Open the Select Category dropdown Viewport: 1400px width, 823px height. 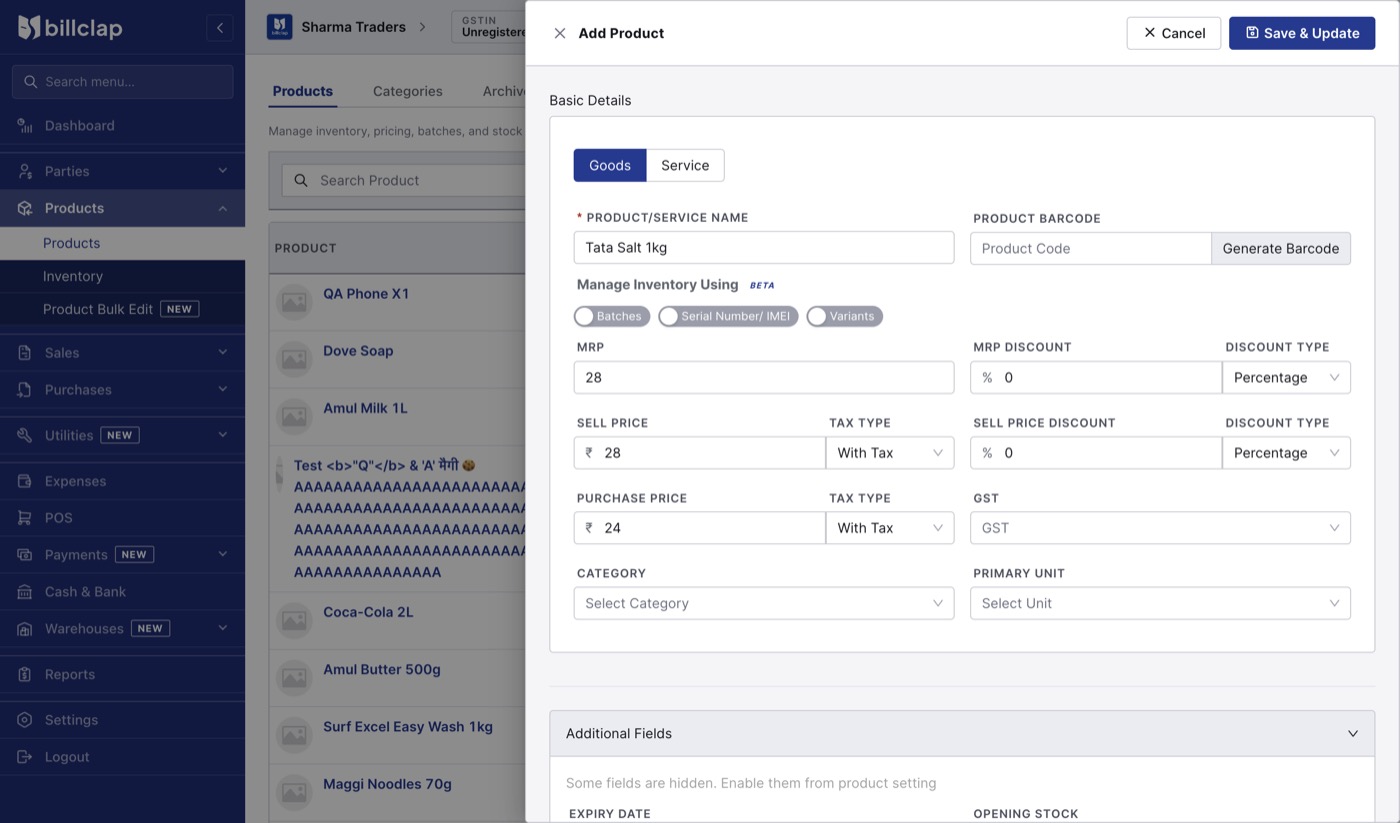click(764, 603)
